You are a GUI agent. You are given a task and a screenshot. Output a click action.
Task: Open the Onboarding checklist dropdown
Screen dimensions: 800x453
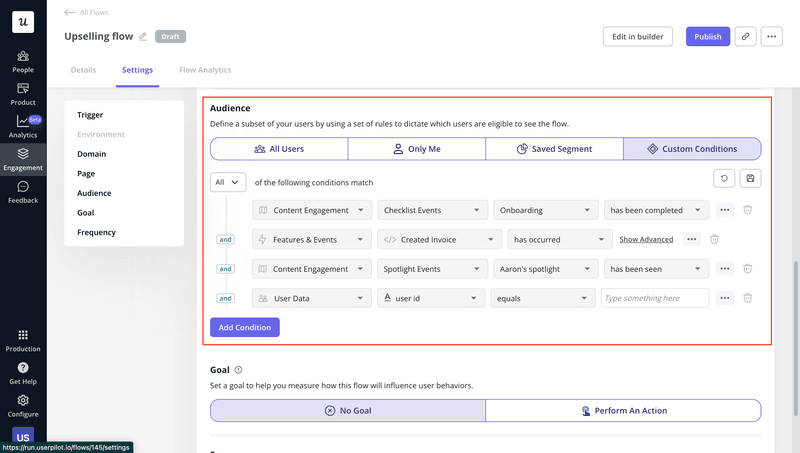(x=545, y=210)
